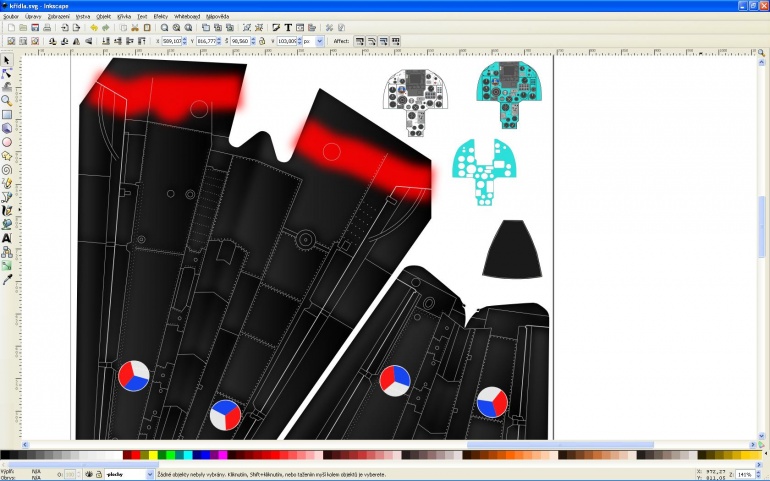Image resolution: width=770 pixels, height=481 pixels.
Task: Undo the last action
Action: coord(94,28)
